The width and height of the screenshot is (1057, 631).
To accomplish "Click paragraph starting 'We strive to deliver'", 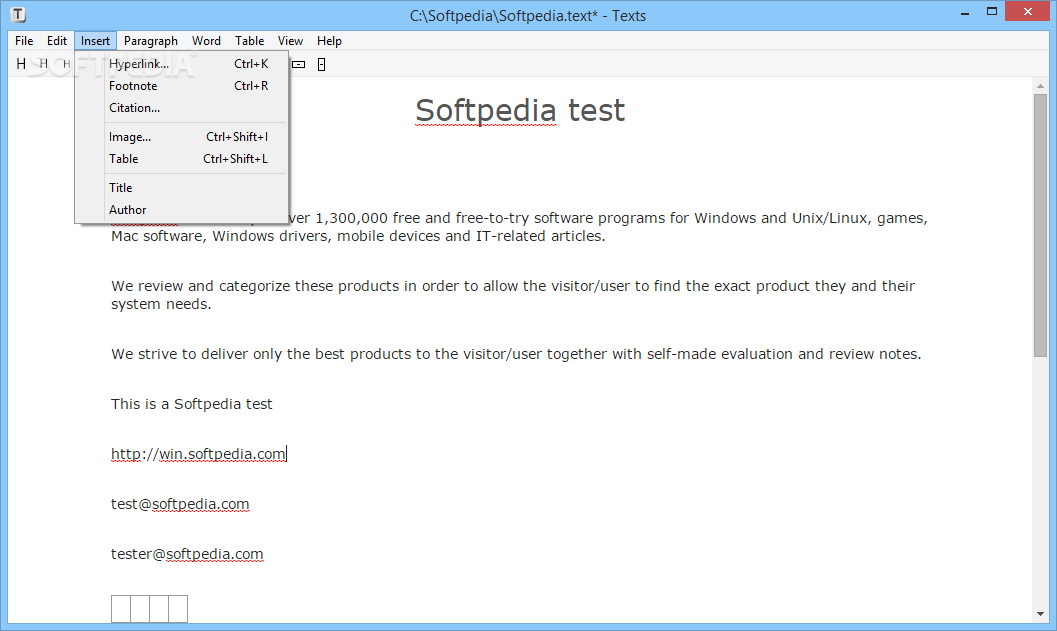I will click(516, 355).
